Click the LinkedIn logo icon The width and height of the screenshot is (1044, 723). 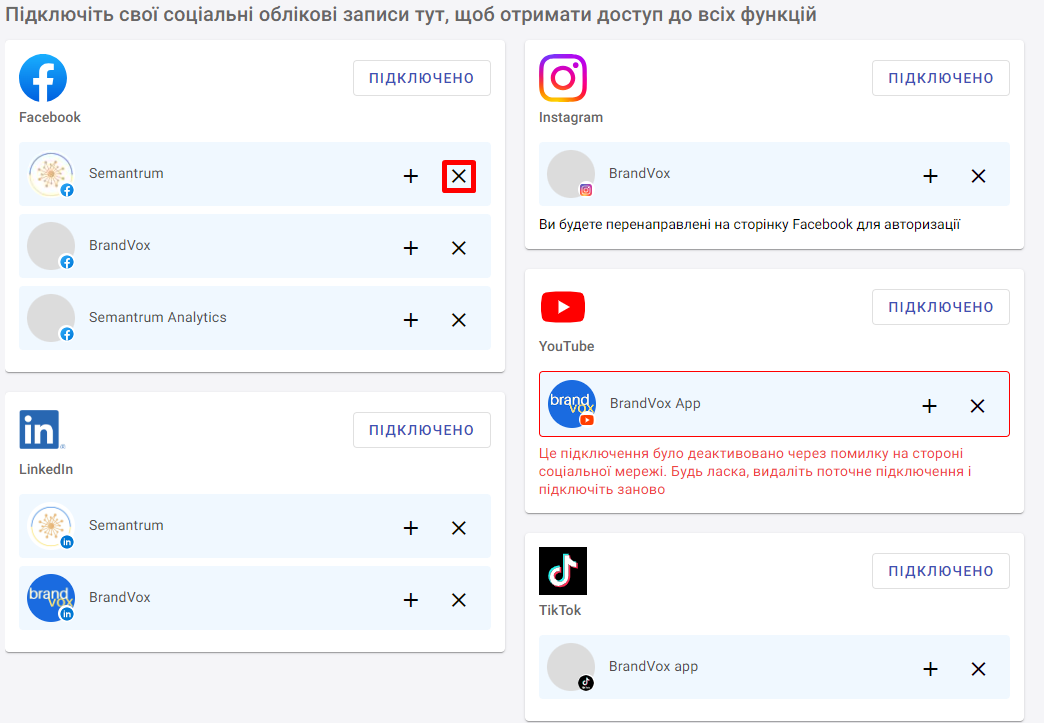pos(41,429)
